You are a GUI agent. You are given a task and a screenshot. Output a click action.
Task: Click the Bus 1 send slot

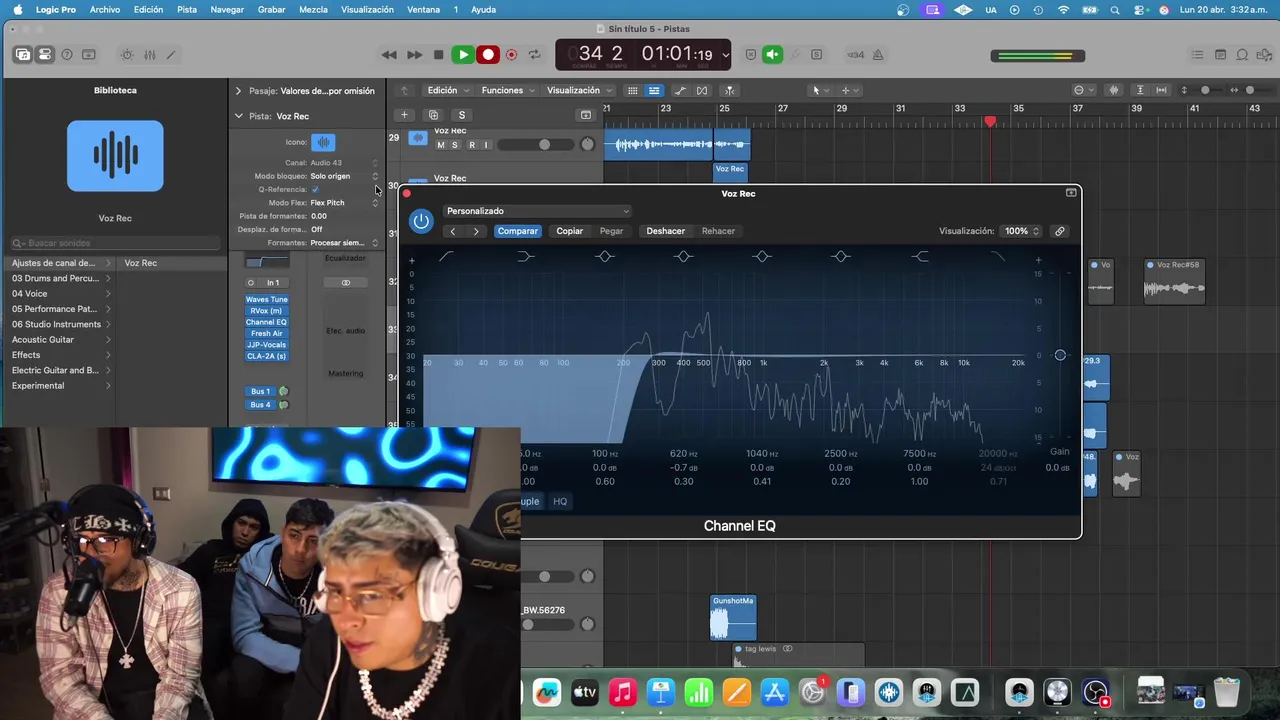click(260, 391)
